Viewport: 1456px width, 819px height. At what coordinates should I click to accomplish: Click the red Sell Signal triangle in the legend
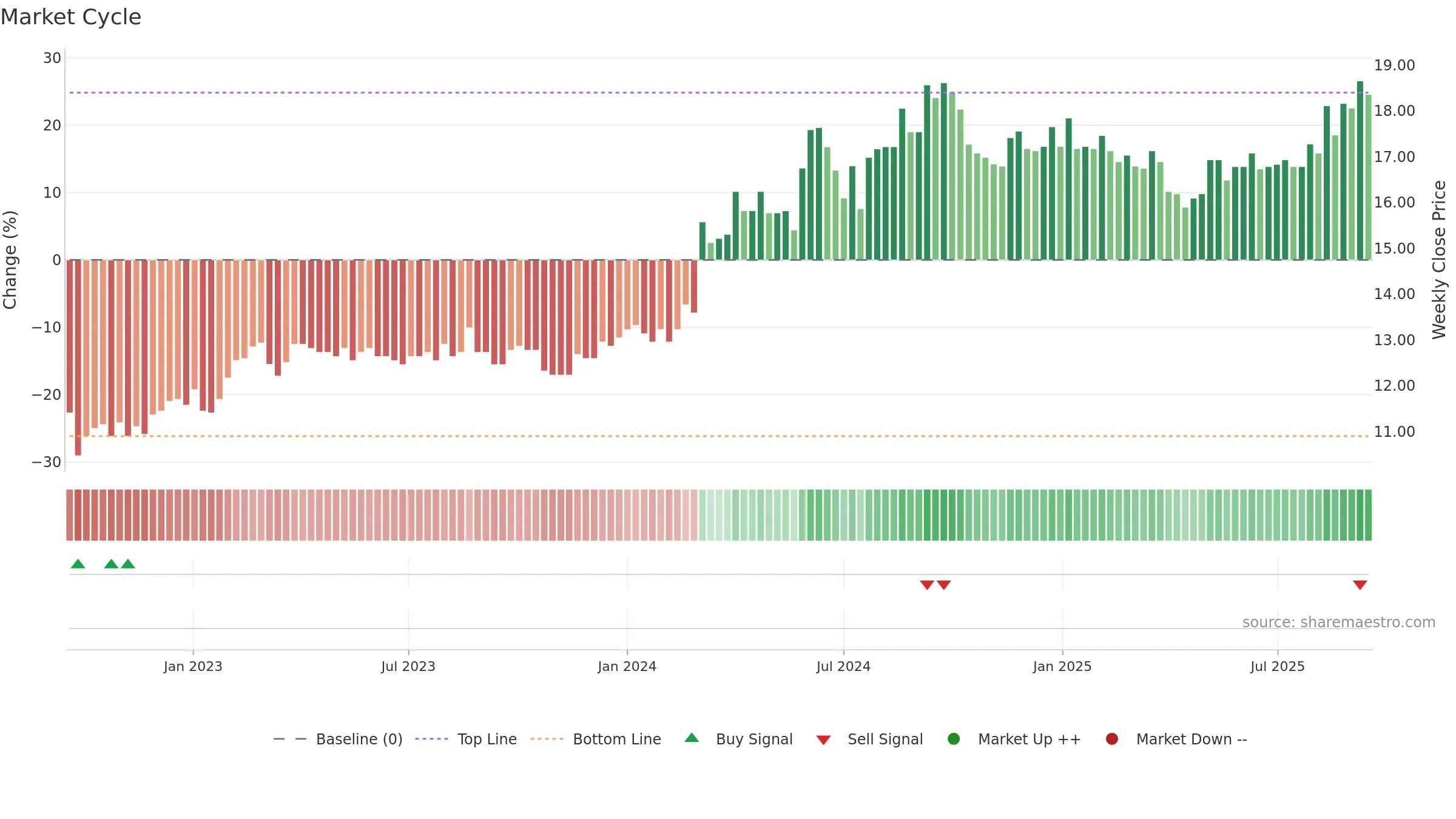(823, 740)
